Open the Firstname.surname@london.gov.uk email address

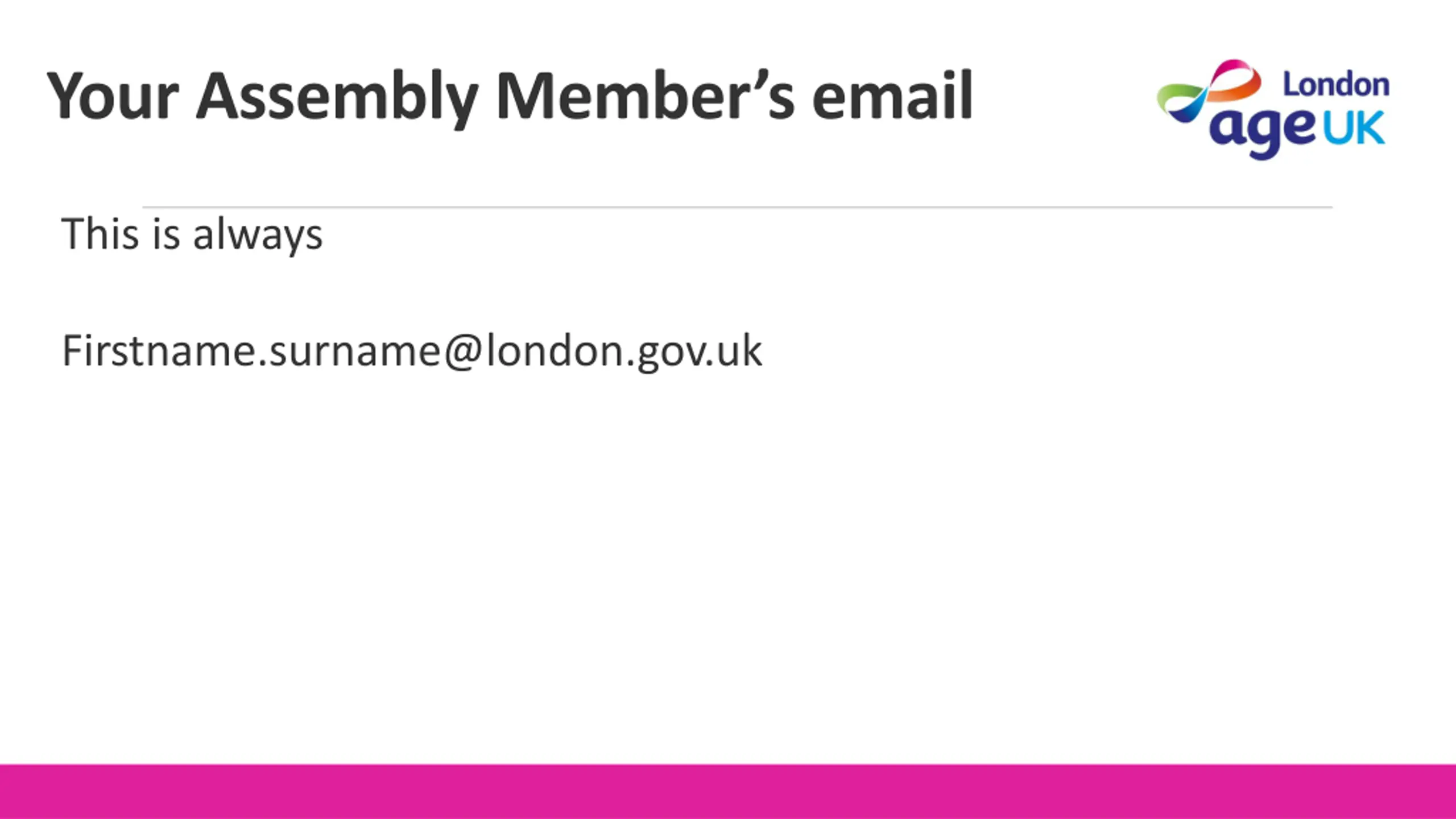coord(412,351)
